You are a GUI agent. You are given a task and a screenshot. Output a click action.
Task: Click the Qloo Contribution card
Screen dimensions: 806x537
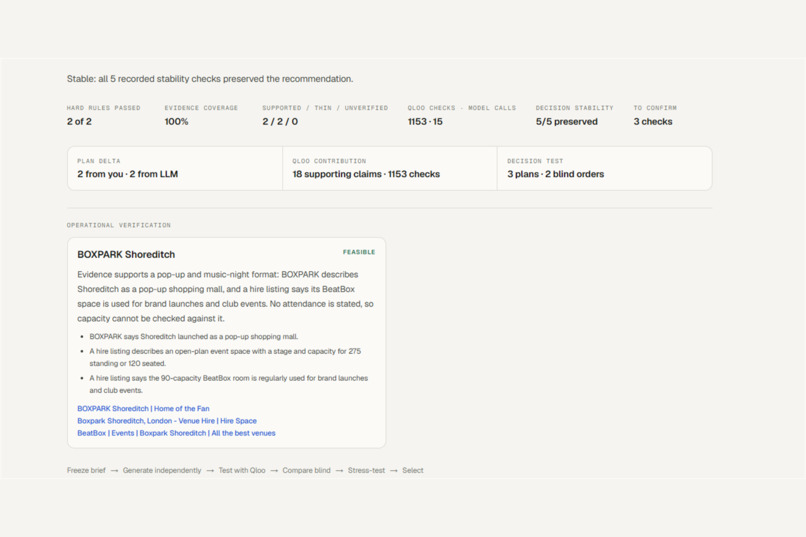tap(390, 169)
